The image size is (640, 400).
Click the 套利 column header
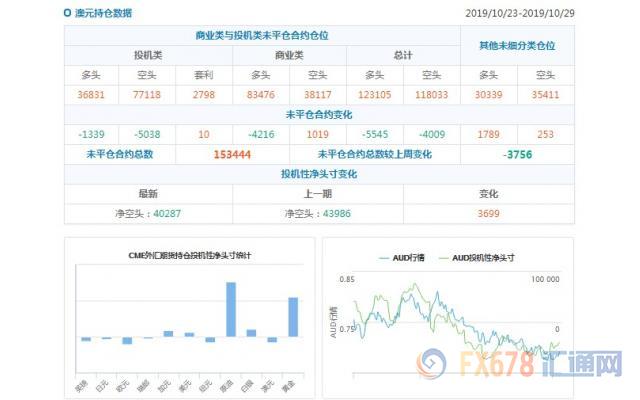point(204,75)
